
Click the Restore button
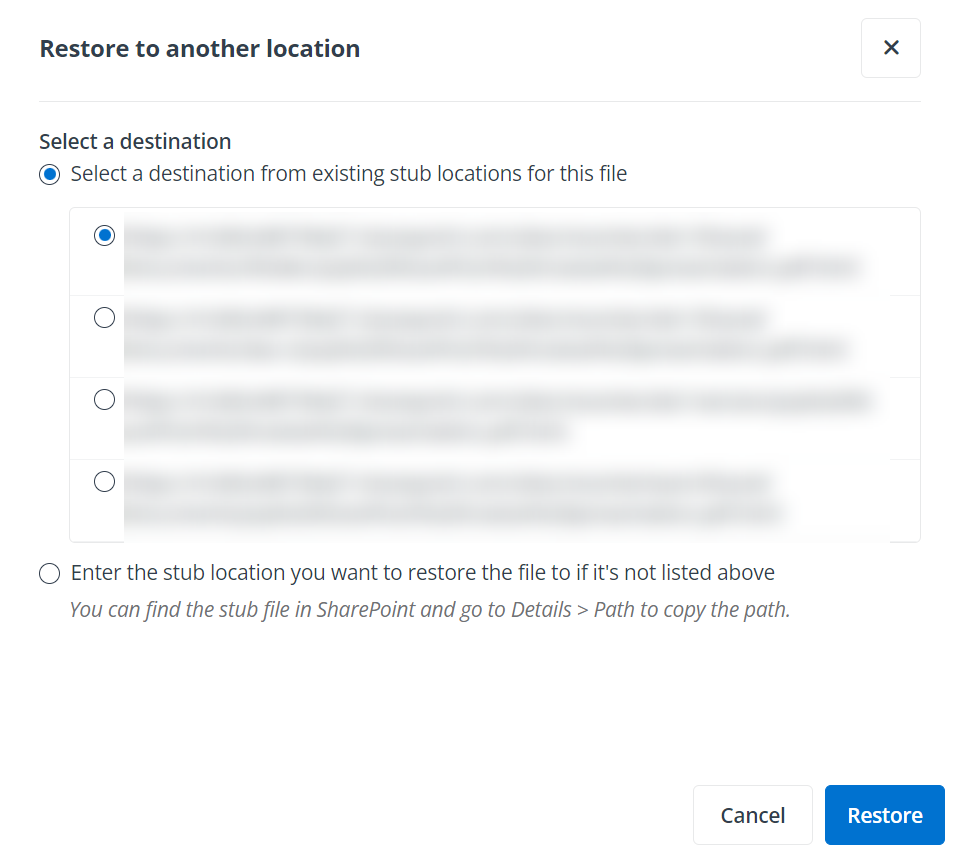[x=884, y=814]
